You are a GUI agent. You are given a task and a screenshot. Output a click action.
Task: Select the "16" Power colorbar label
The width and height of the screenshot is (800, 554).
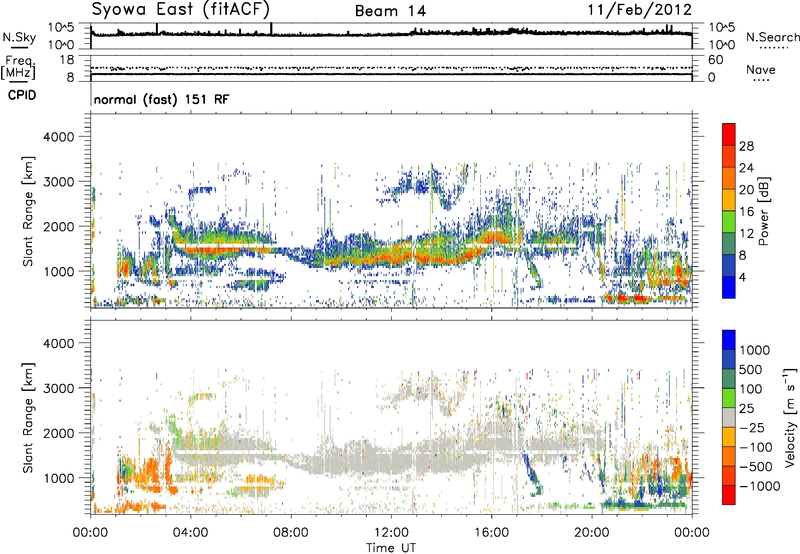click(746, 212)
